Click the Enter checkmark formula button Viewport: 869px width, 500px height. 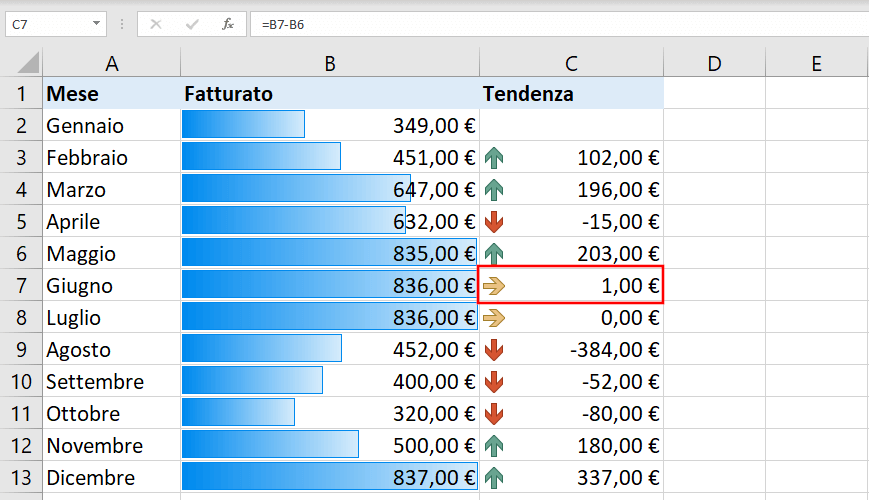pos(192,24)
